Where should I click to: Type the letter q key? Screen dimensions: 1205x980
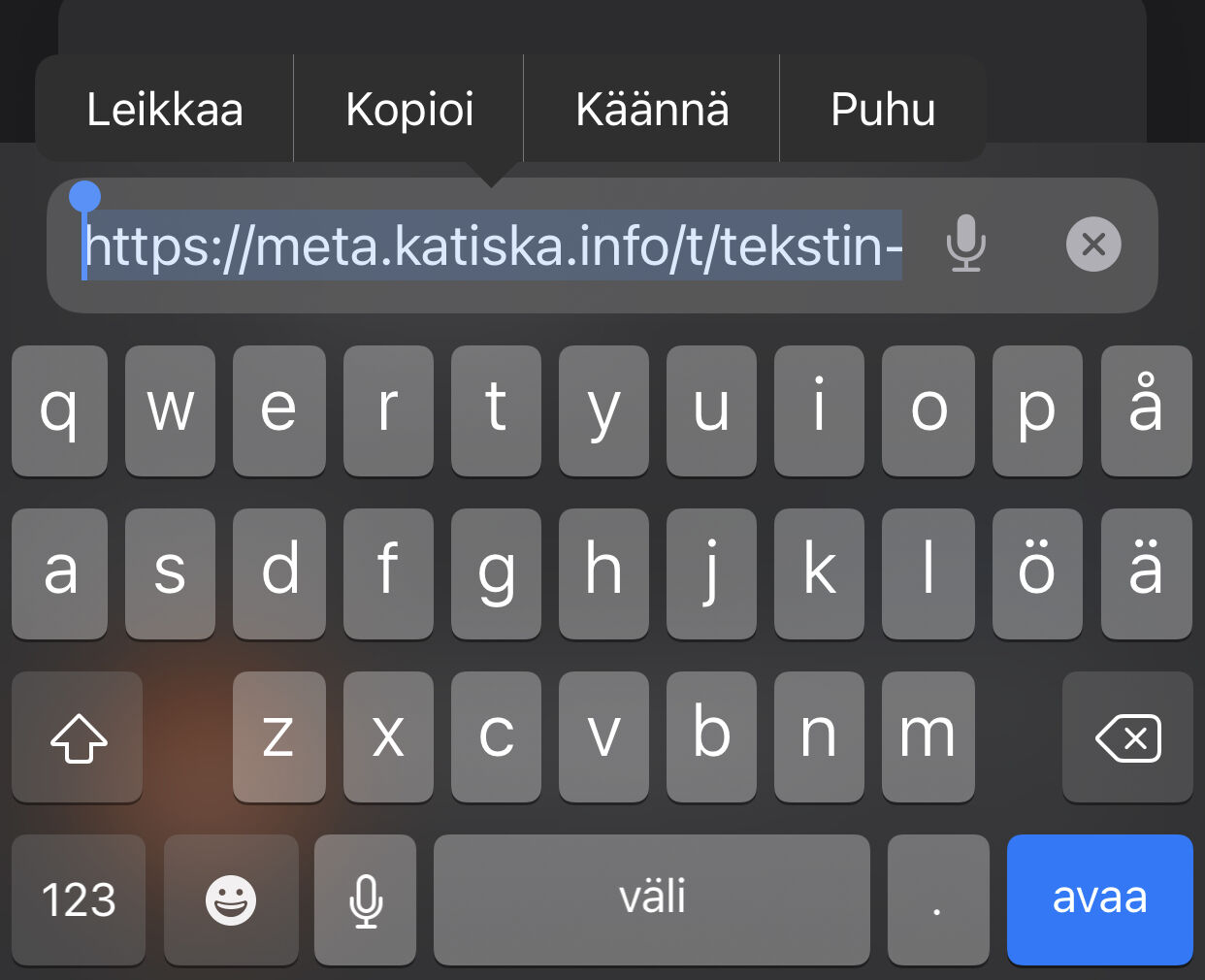tap(59, 410)
